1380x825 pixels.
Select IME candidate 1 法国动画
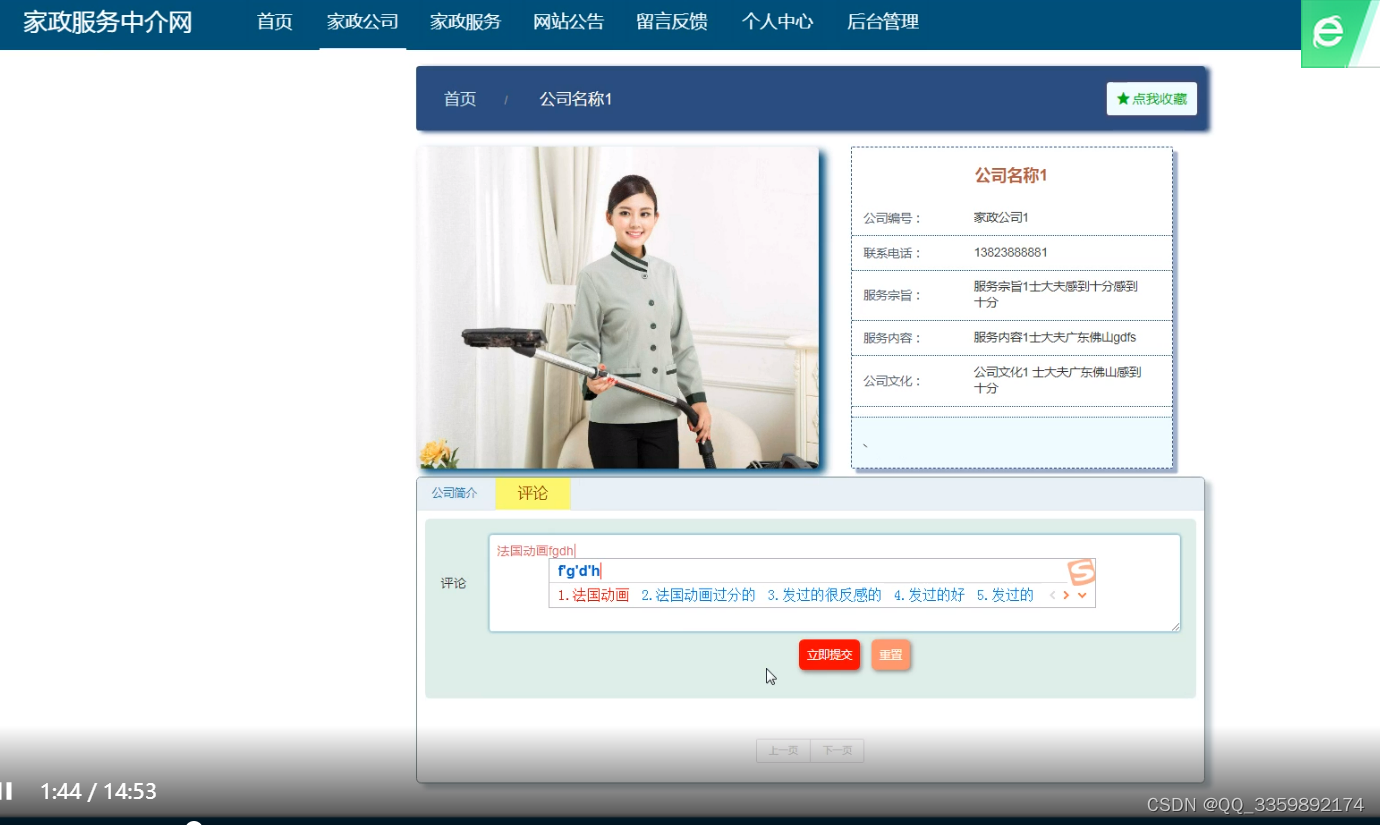tap(593, 595)
